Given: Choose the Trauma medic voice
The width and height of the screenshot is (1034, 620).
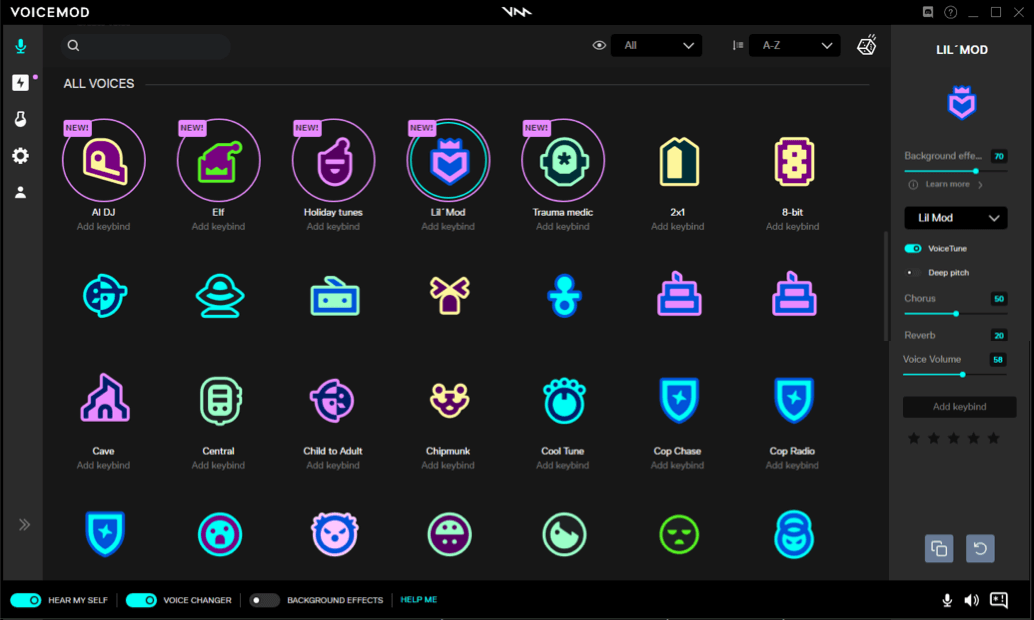Looking at the screenshot, I should pyautogui.click(x=563, y=161).
